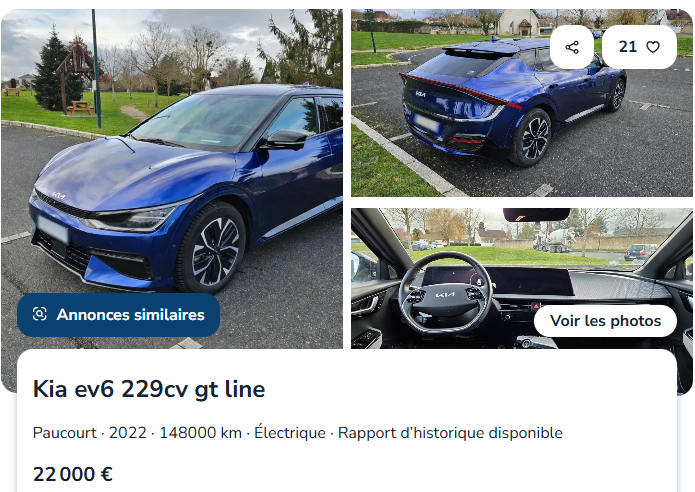Click the Kia logo on the front hood
695x492 pixels.
[x=59, y=195]
